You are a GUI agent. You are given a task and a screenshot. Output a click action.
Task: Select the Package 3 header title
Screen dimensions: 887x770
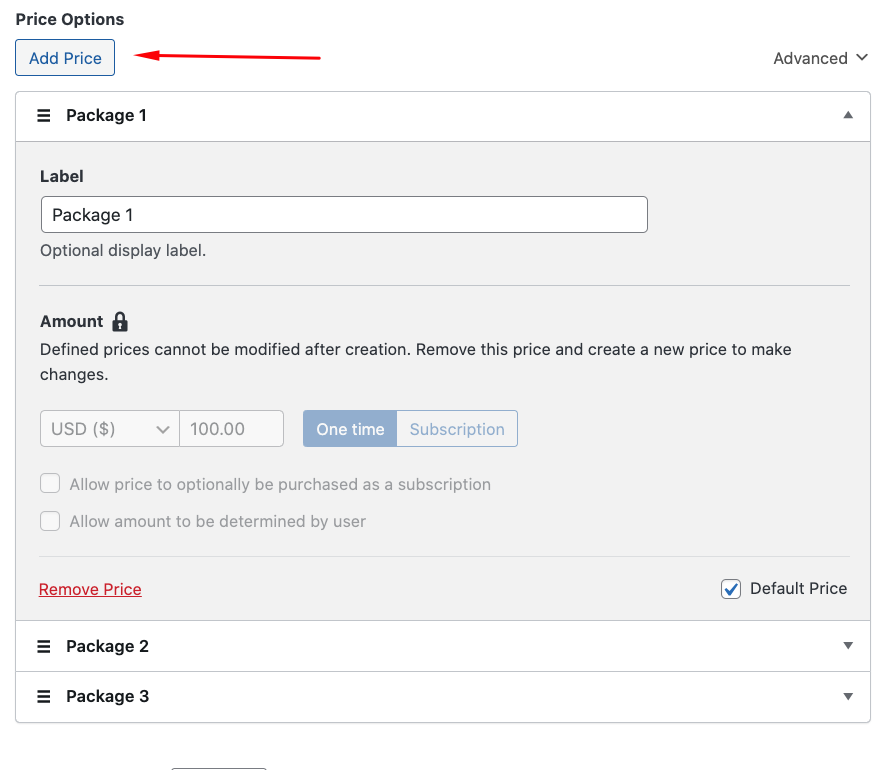tap(107, 697)
